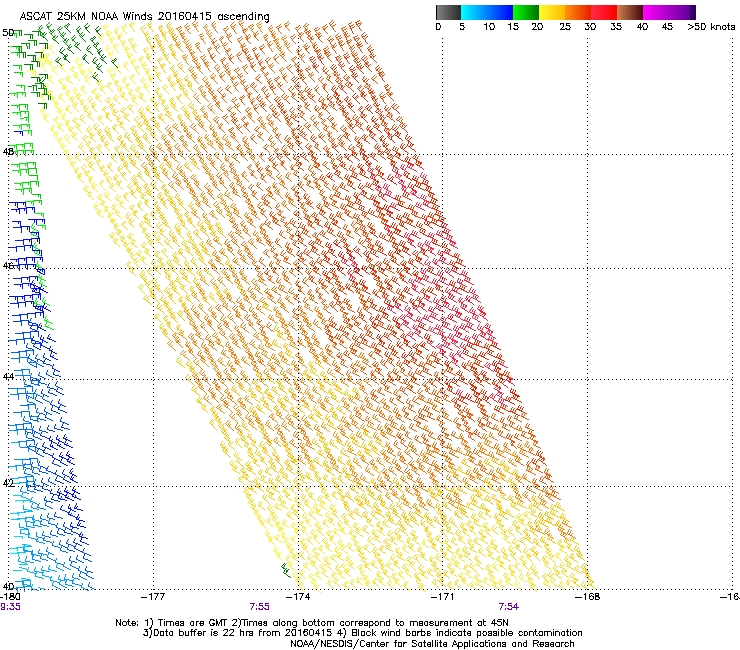Click the latitude label 44
The image size is (740, 650).
(8, 377)
